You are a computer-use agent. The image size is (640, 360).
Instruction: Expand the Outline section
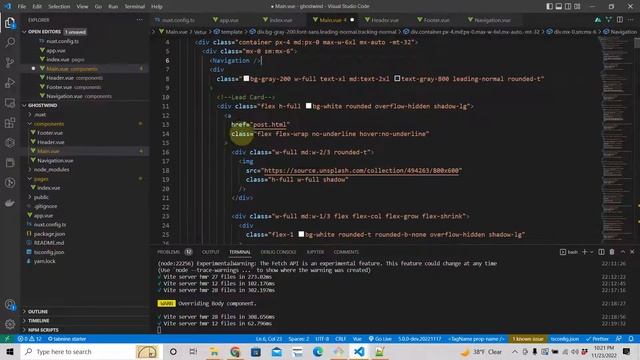coord(38,311)
